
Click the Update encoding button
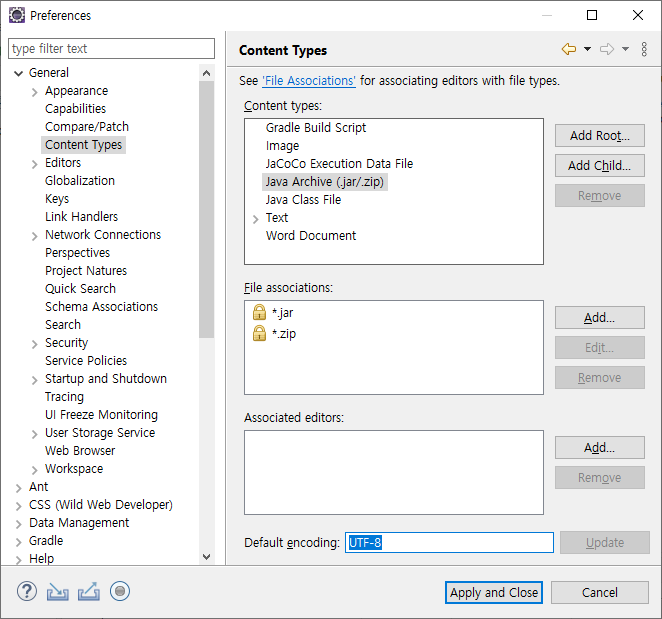tap(605, 543)
